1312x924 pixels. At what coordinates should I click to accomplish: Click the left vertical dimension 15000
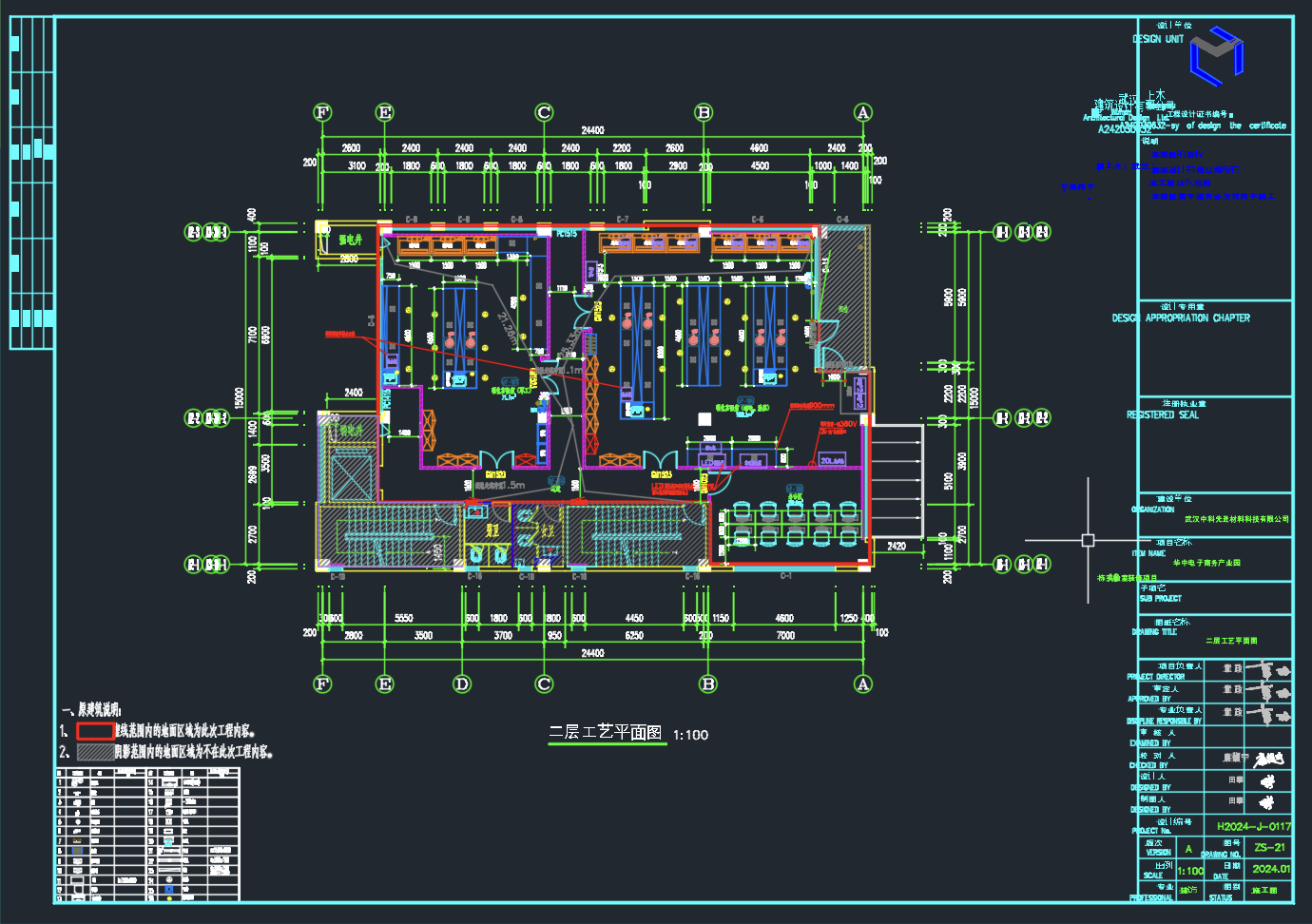pos(240,397)
